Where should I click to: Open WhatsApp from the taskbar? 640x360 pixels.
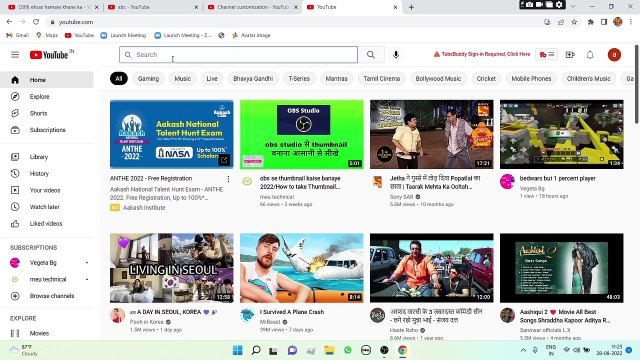348,350
